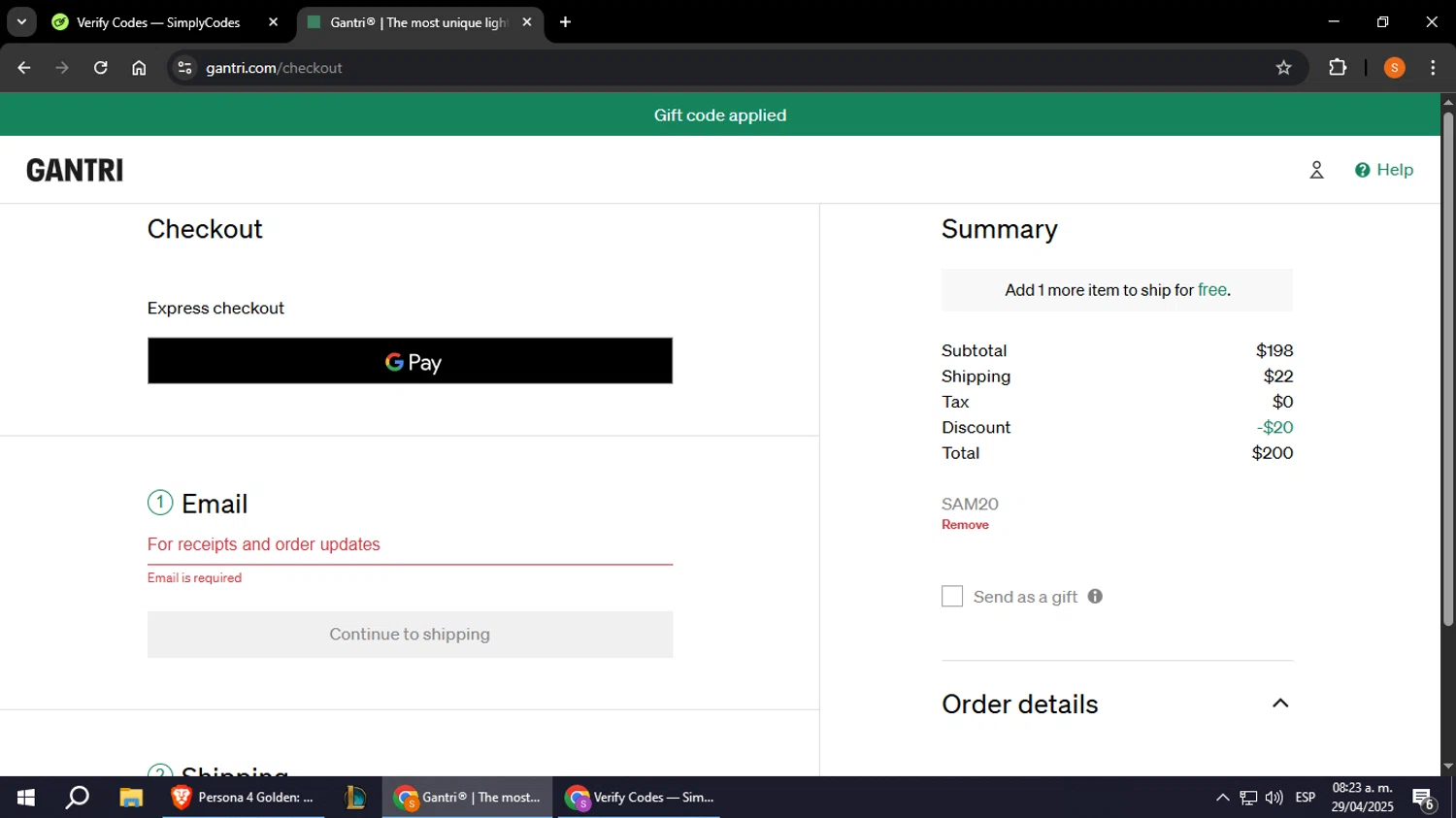1456x818 pixels.
Task: Show hidden system tray icons
Action: coord(1222,798)
